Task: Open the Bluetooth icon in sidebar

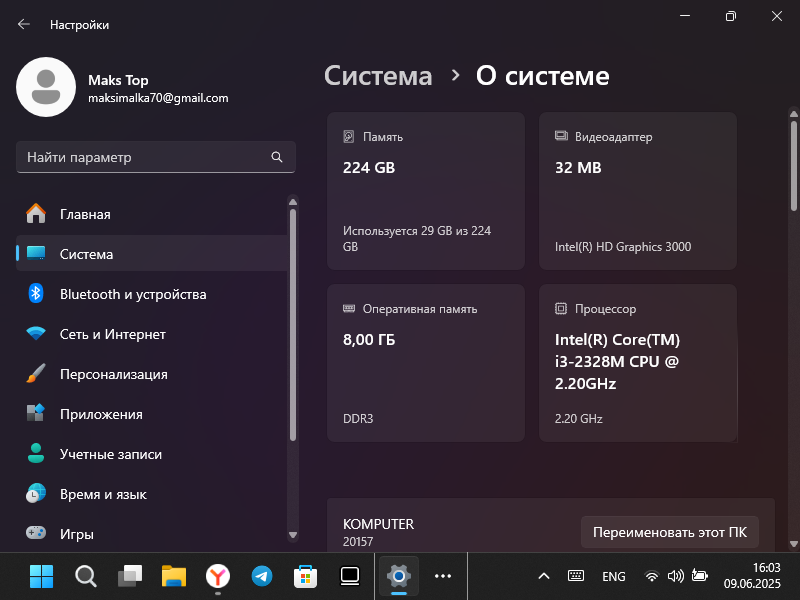Action: 36,294
